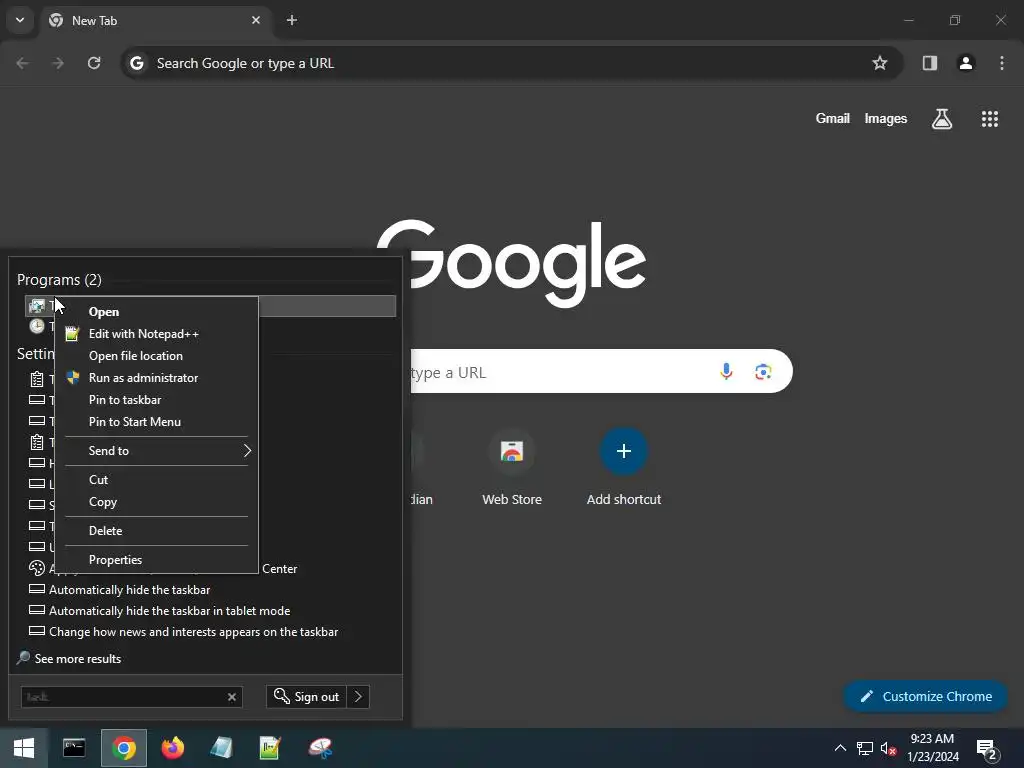This screenshot has width=1024, height=768.
Task: Click the taskbar clock and date
Action: [x=933, y=748]
